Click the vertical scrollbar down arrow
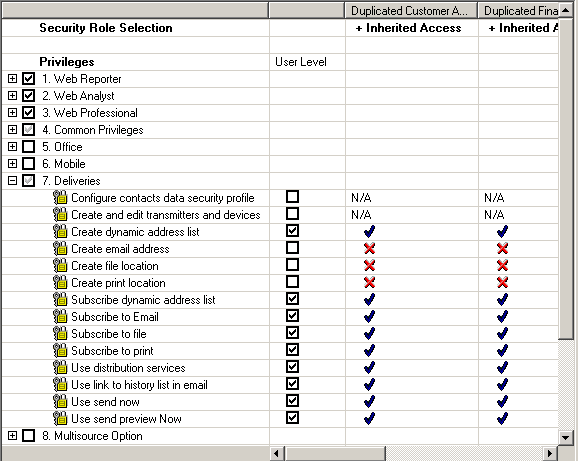The width and height of the screenshot is (578, 461). click(x=565, y=438)
